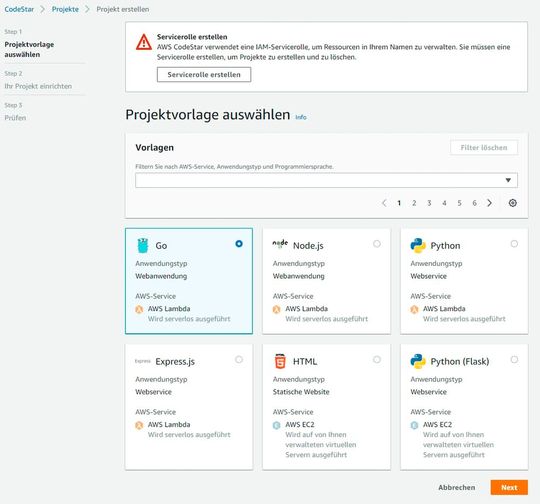Click the Python logo on Python card

tap(418, 246)
